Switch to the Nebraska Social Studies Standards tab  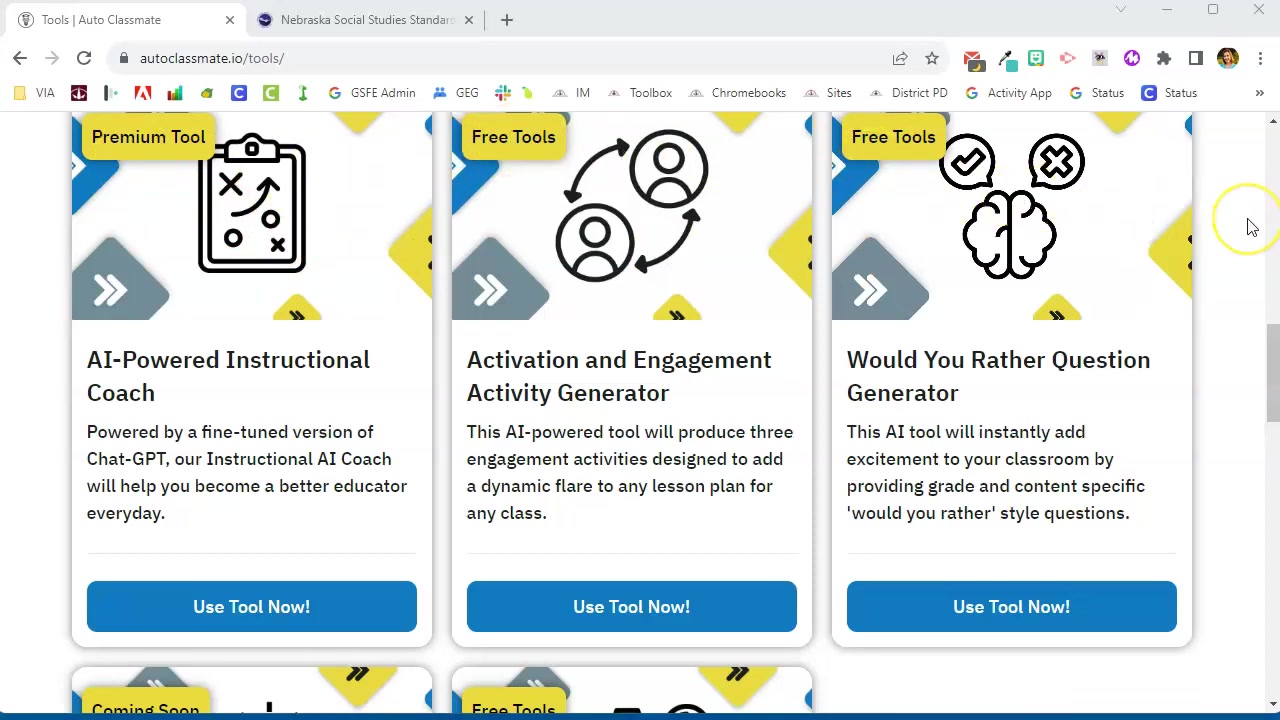365,19
